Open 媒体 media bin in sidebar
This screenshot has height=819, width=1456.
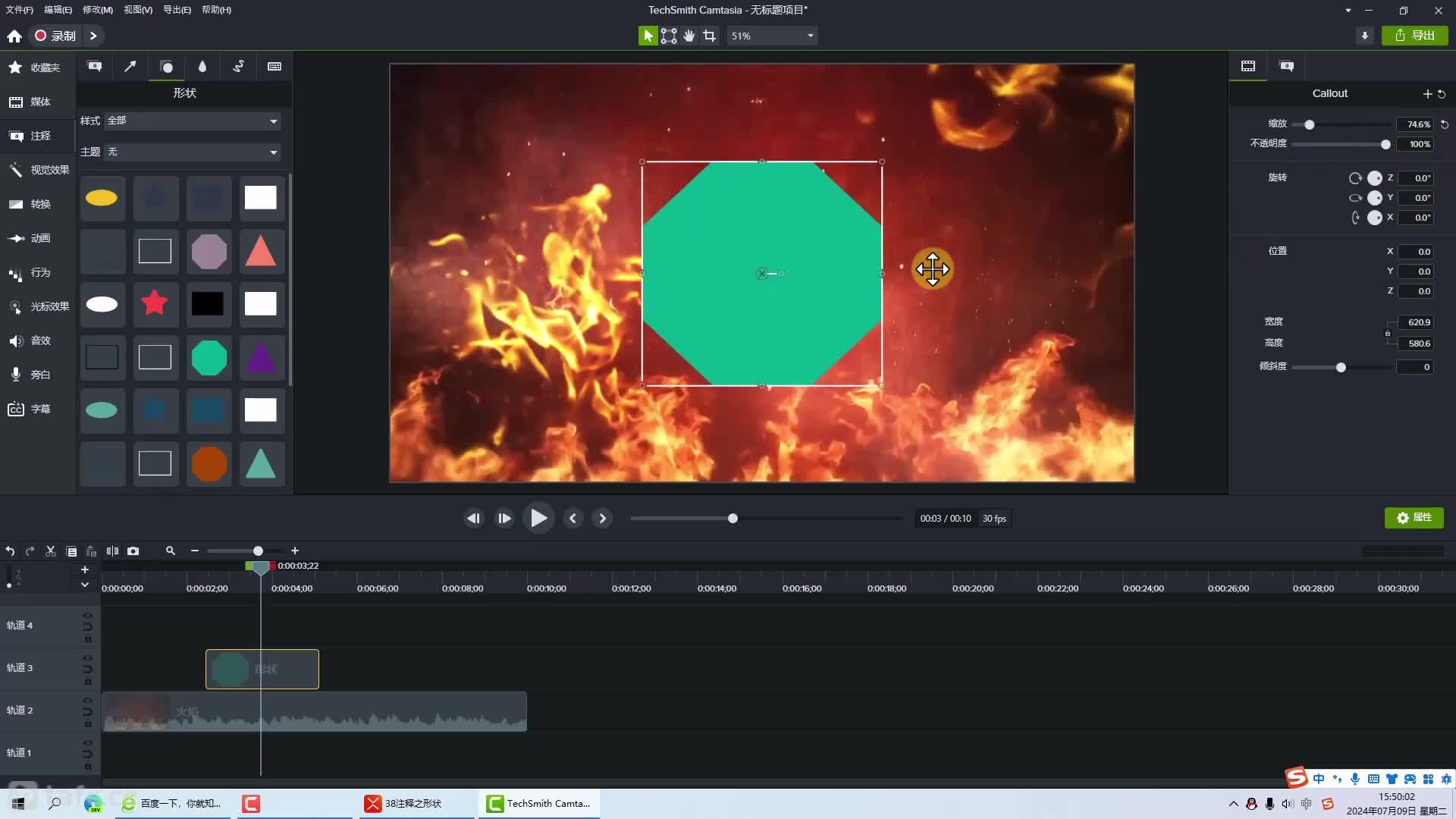[38, 102]
